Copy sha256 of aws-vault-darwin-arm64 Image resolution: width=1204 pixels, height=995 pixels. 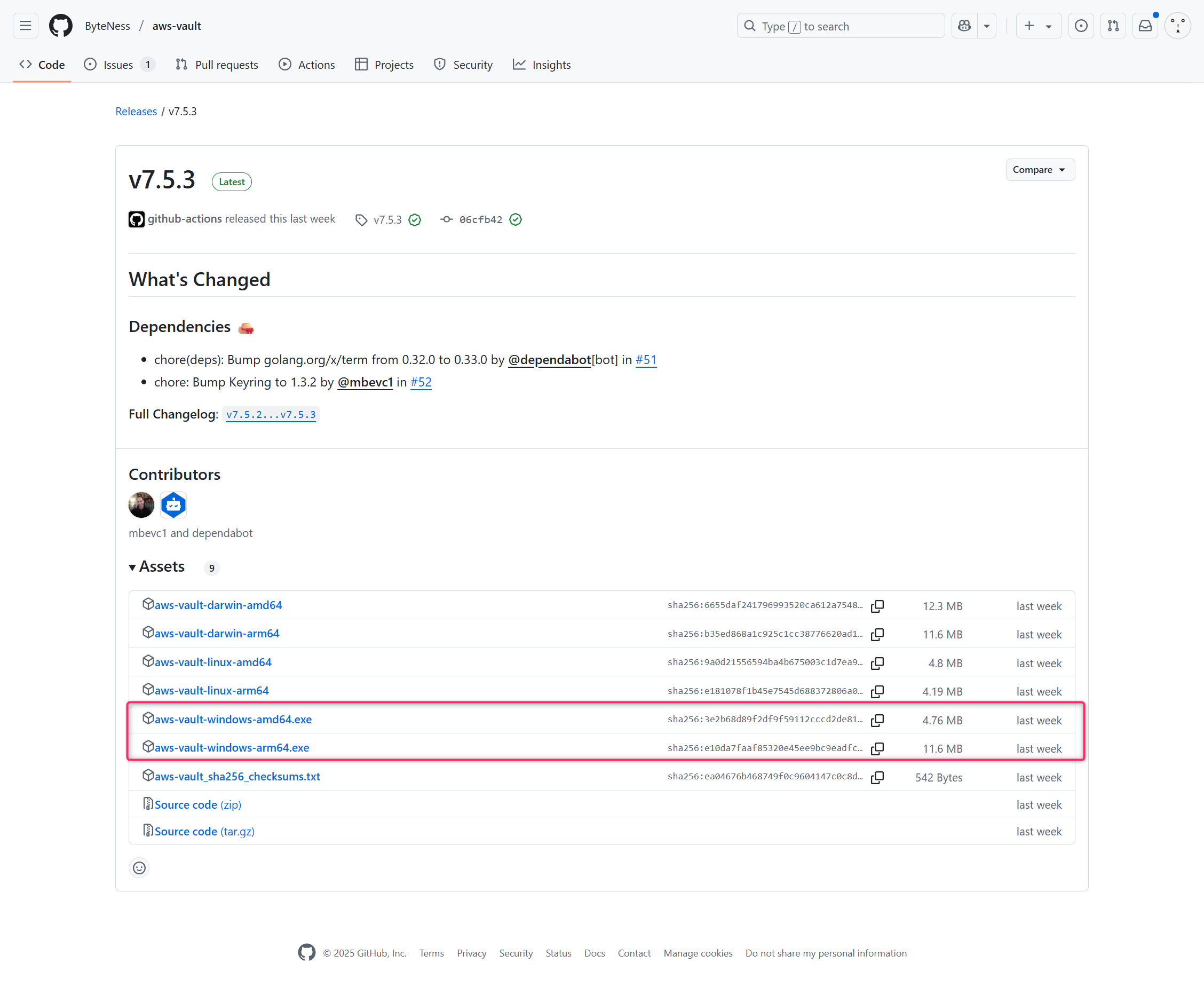pos(877,635)
